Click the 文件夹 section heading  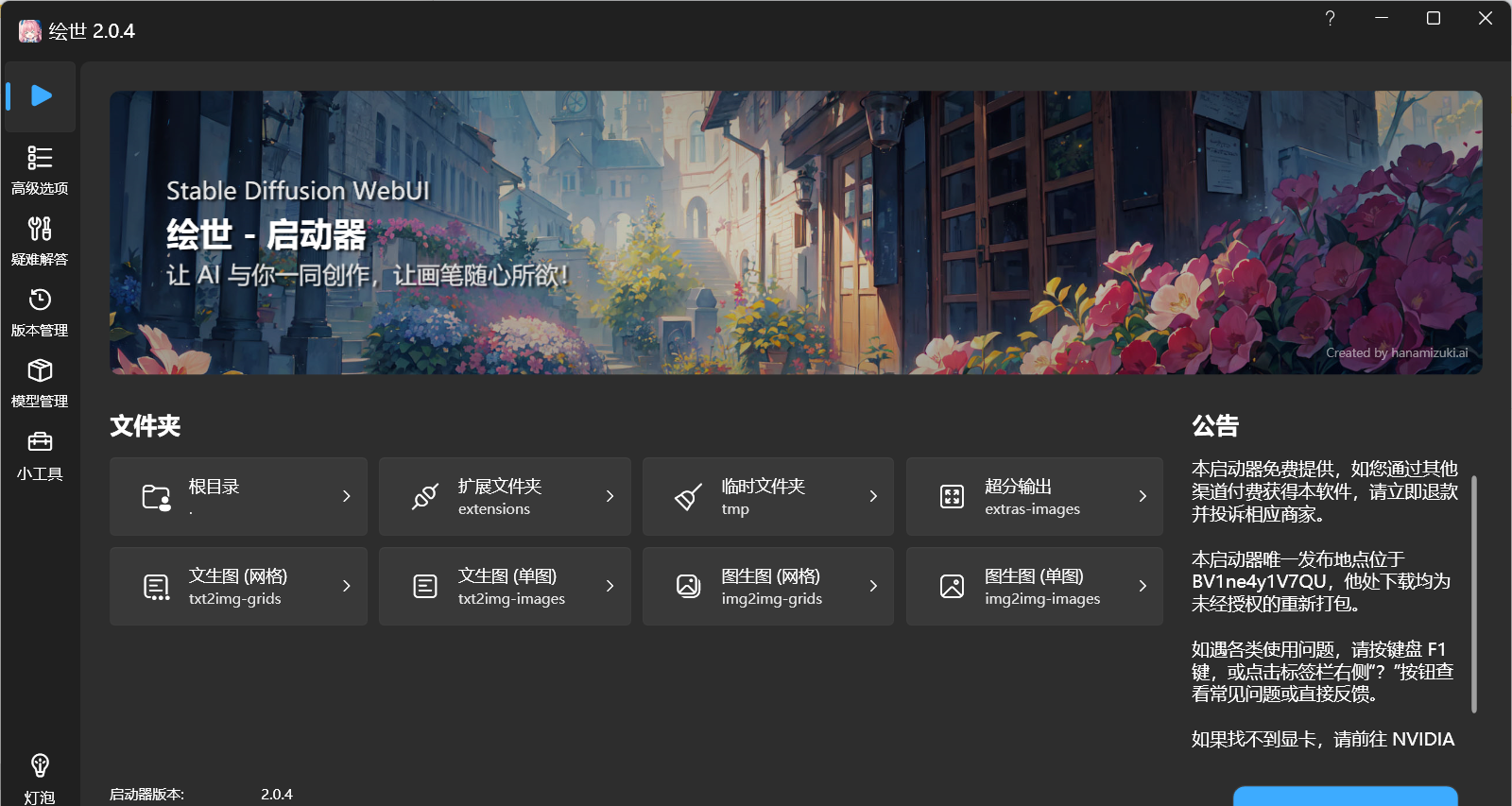146,425
